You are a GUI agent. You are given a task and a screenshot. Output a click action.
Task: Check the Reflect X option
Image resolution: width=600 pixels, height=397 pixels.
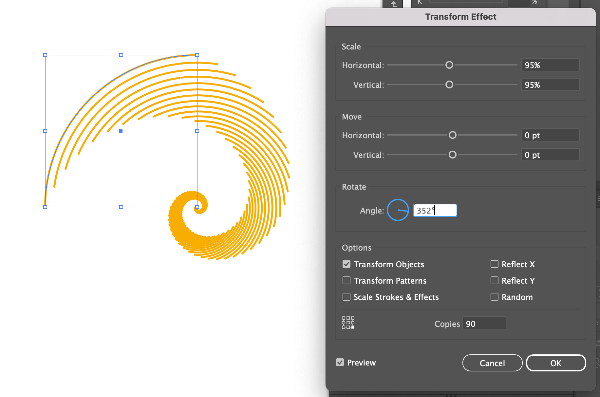tap(494, 264)
